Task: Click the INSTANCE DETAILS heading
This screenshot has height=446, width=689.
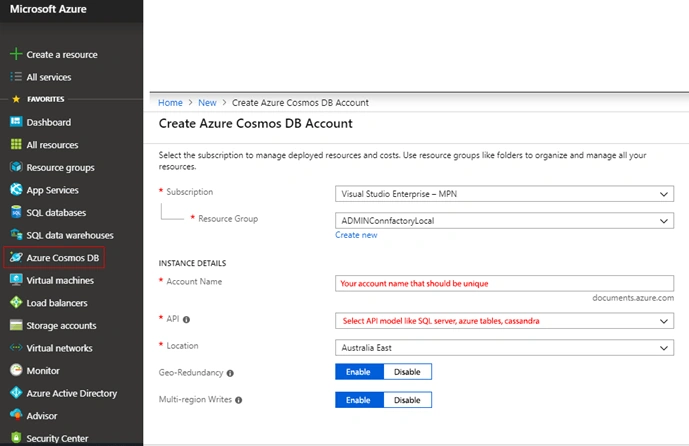Action: (x=192, y=263)
